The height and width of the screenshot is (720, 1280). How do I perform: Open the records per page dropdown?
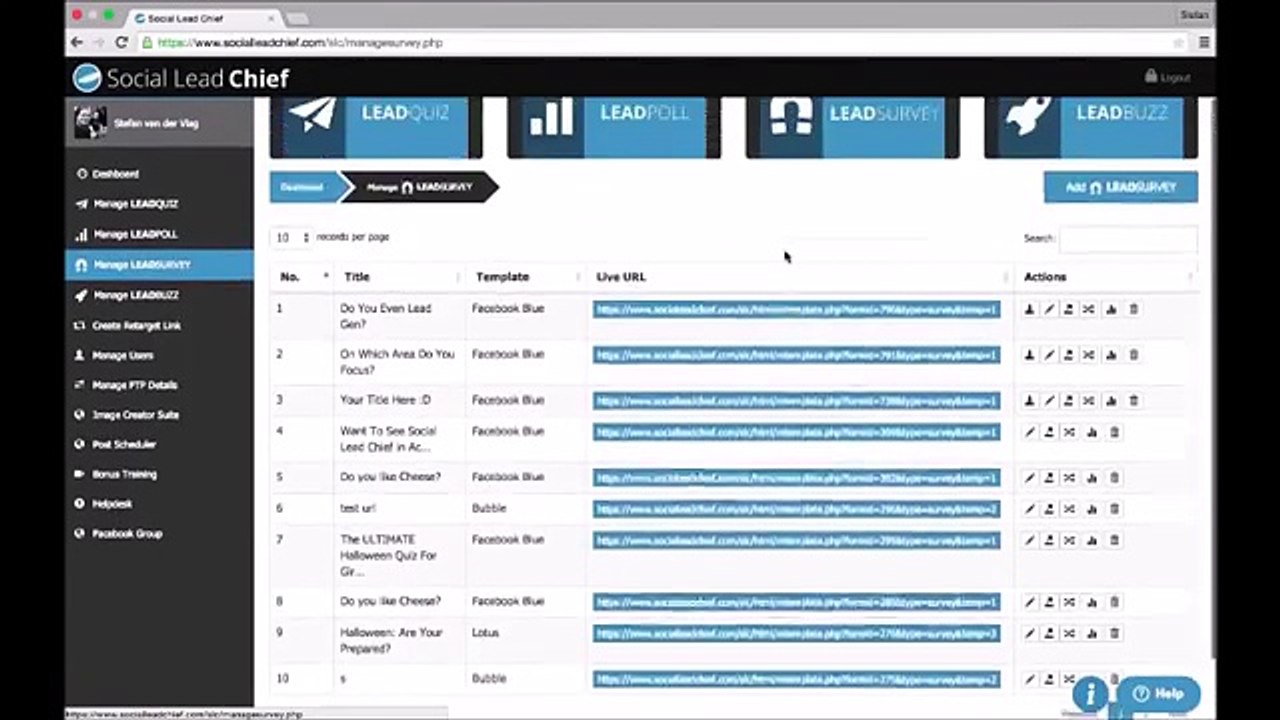(x=292, y=238)
